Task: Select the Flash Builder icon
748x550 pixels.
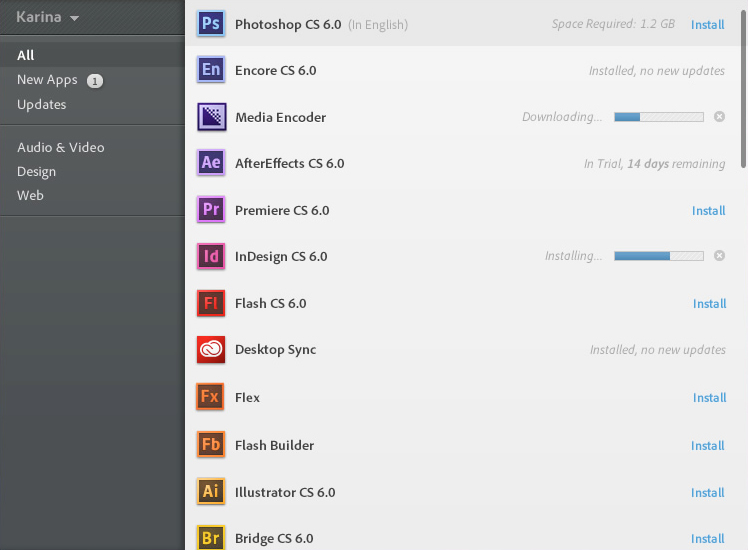Action: tap(211, 445)
